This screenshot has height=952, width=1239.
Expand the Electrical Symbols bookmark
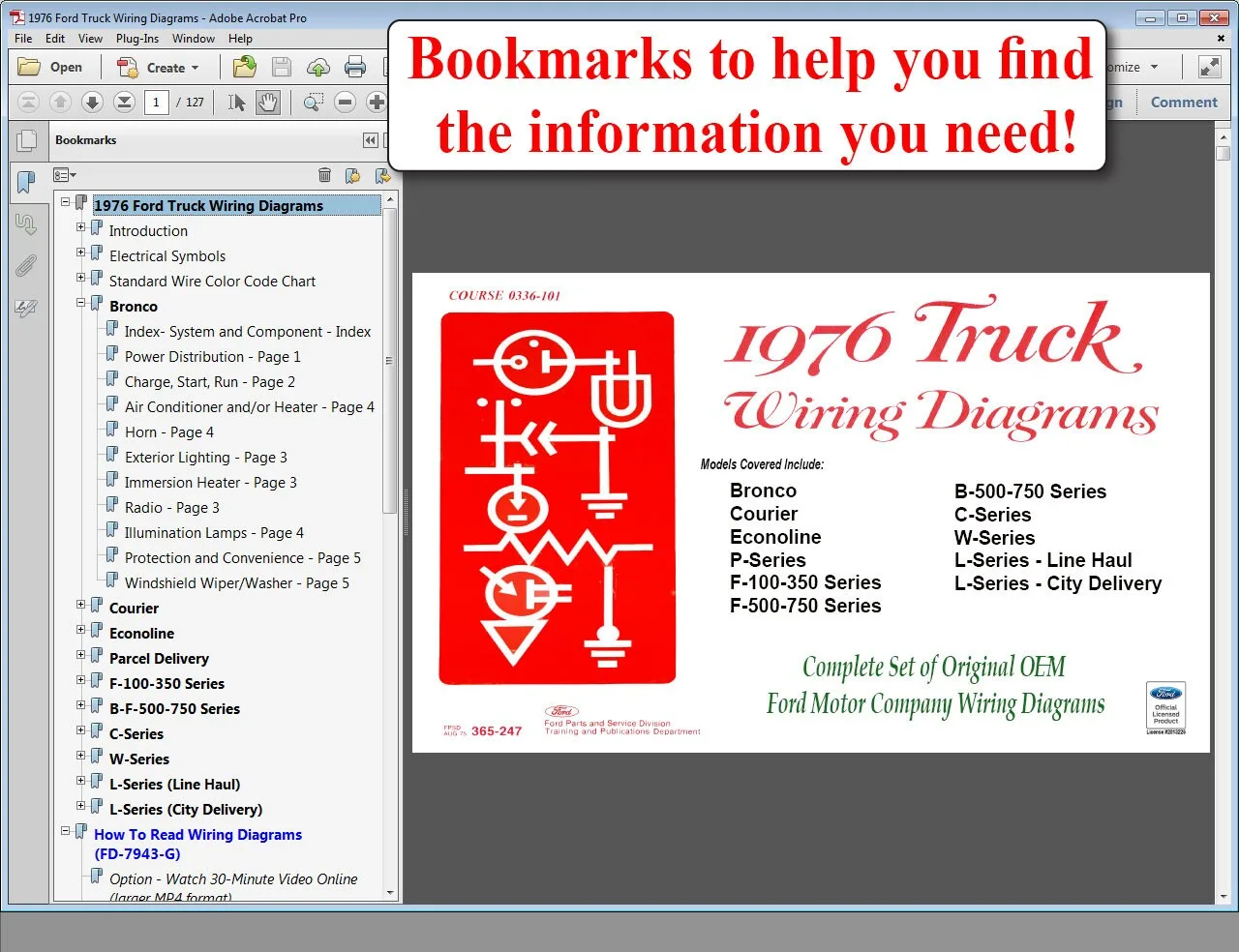[81, 253]
